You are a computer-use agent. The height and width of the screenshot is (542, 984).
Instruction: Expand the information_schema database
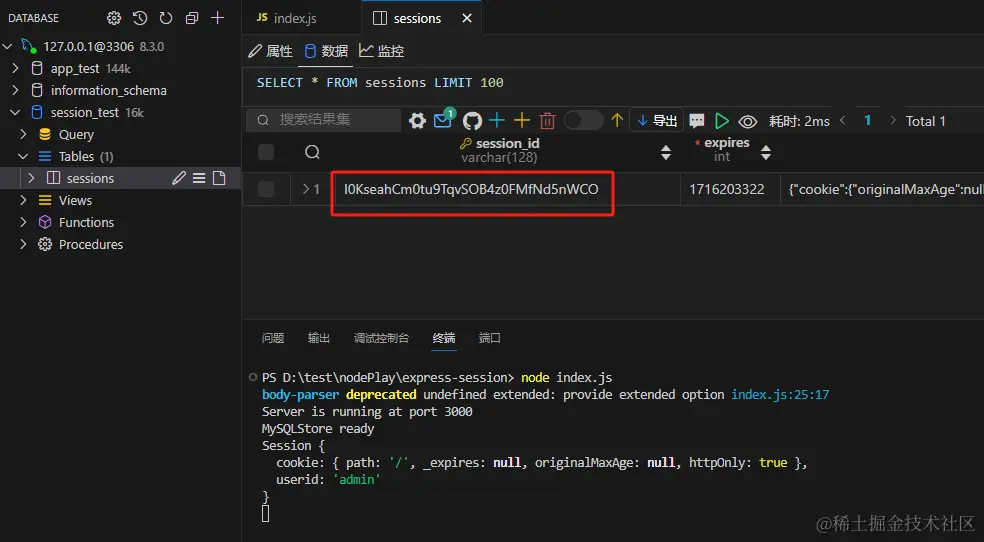pyautogui.click(x=16, y=90)
